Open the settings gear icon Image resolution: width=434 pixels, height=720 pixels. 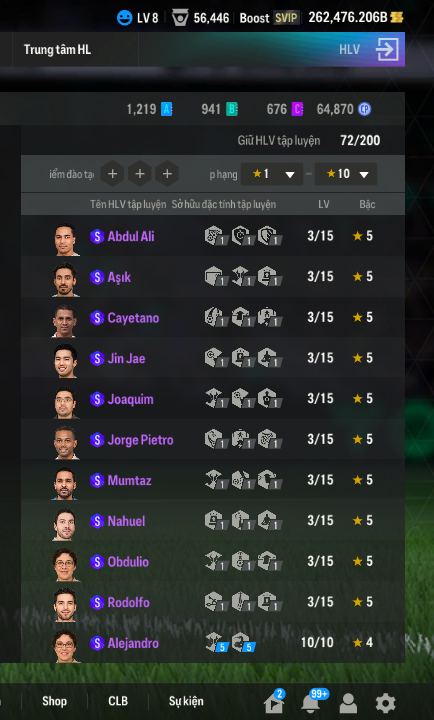tap(385, 703)
